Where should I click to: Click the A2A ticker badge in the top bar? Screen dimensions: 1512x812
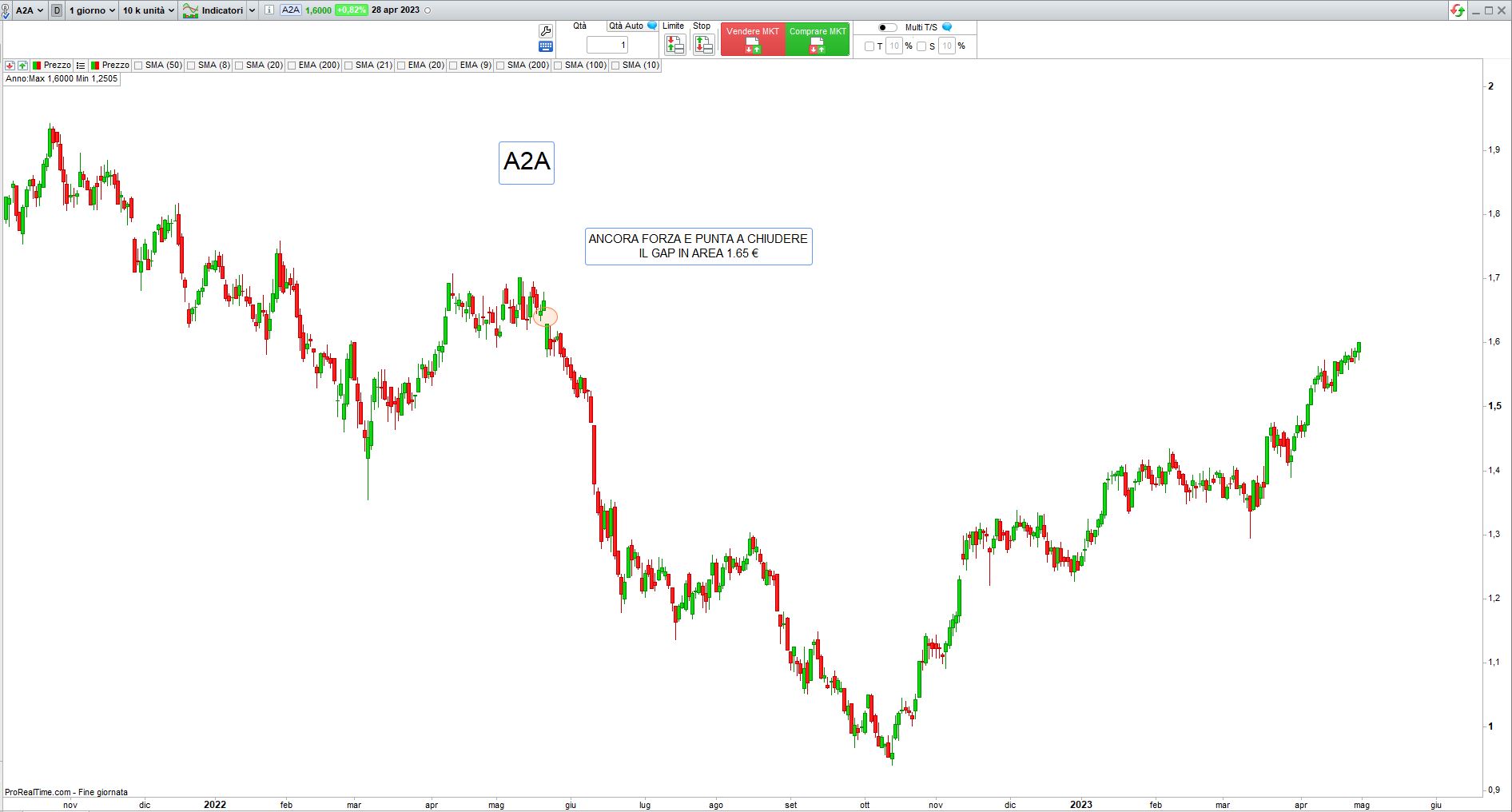[x=291, y=10]
